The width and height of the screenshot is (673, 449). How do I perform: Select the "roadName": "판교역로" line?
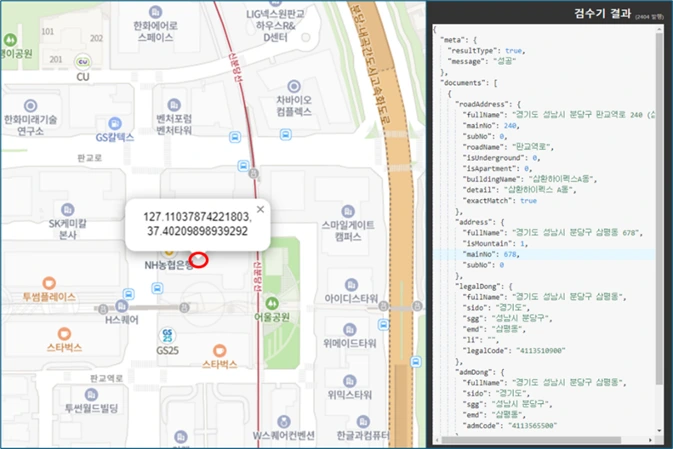point(508,147)
